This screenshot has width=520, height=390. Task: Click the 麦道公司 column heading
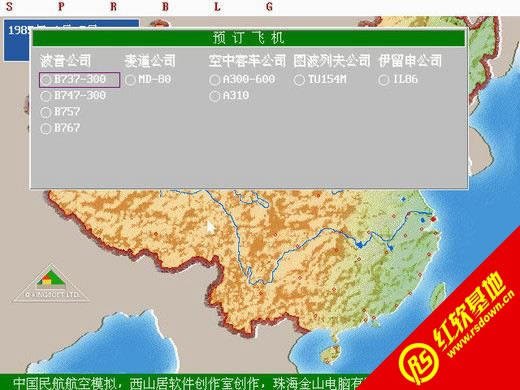tap(150, 61)
